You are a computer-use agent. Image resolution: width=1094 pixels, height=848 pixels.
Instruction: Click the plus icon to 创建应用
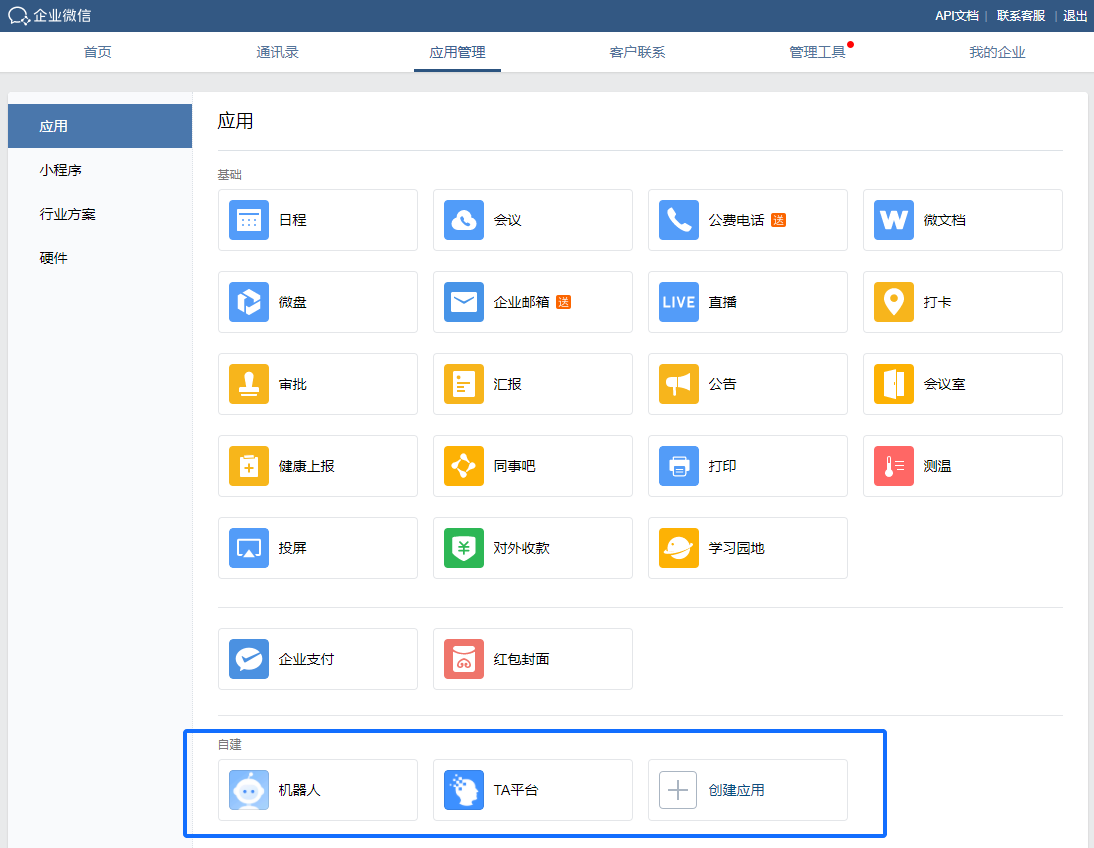(678, 790)
